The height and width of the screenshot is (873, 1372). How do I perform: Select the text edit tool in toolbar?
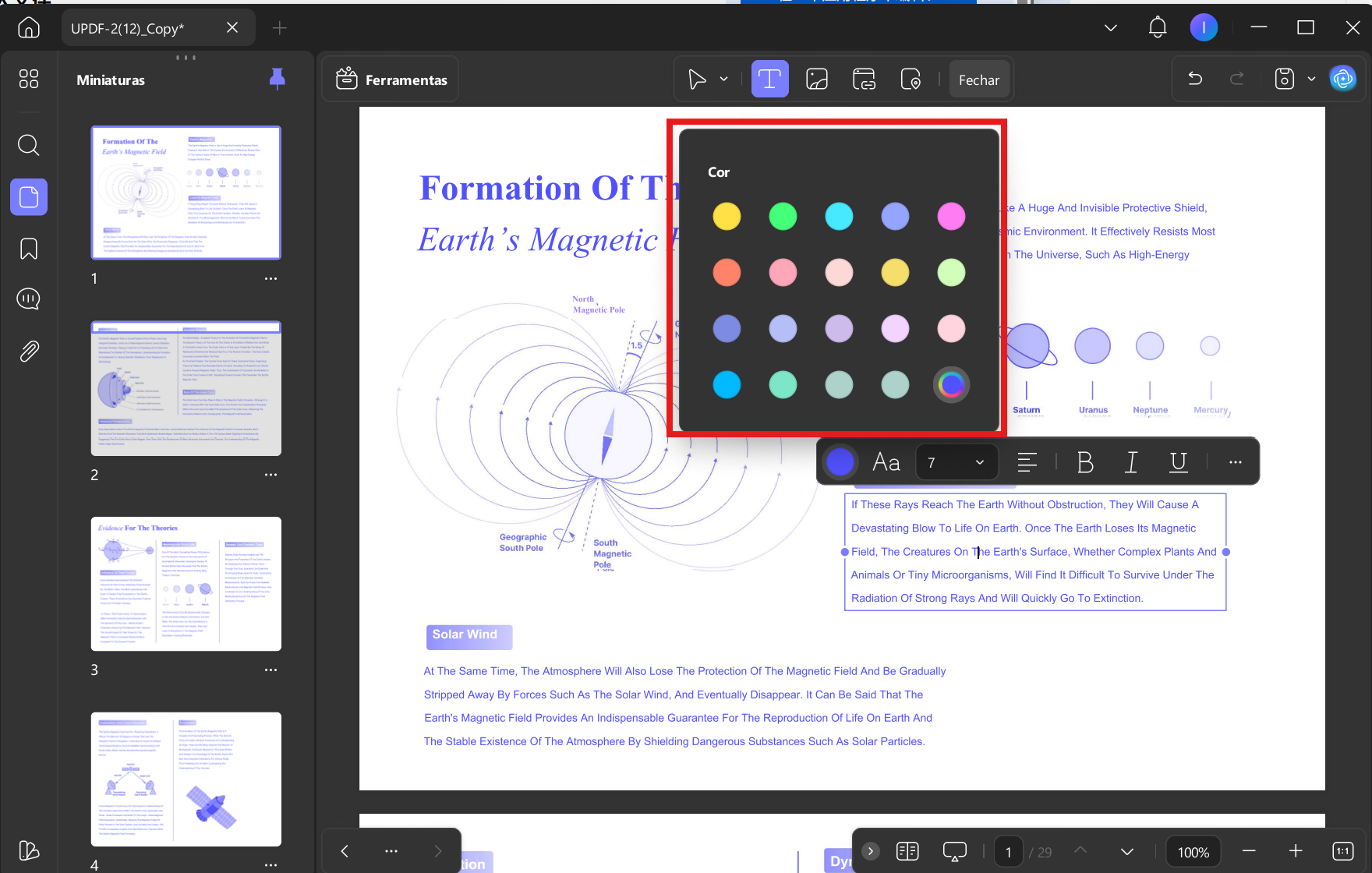click(x=769, y=80)
